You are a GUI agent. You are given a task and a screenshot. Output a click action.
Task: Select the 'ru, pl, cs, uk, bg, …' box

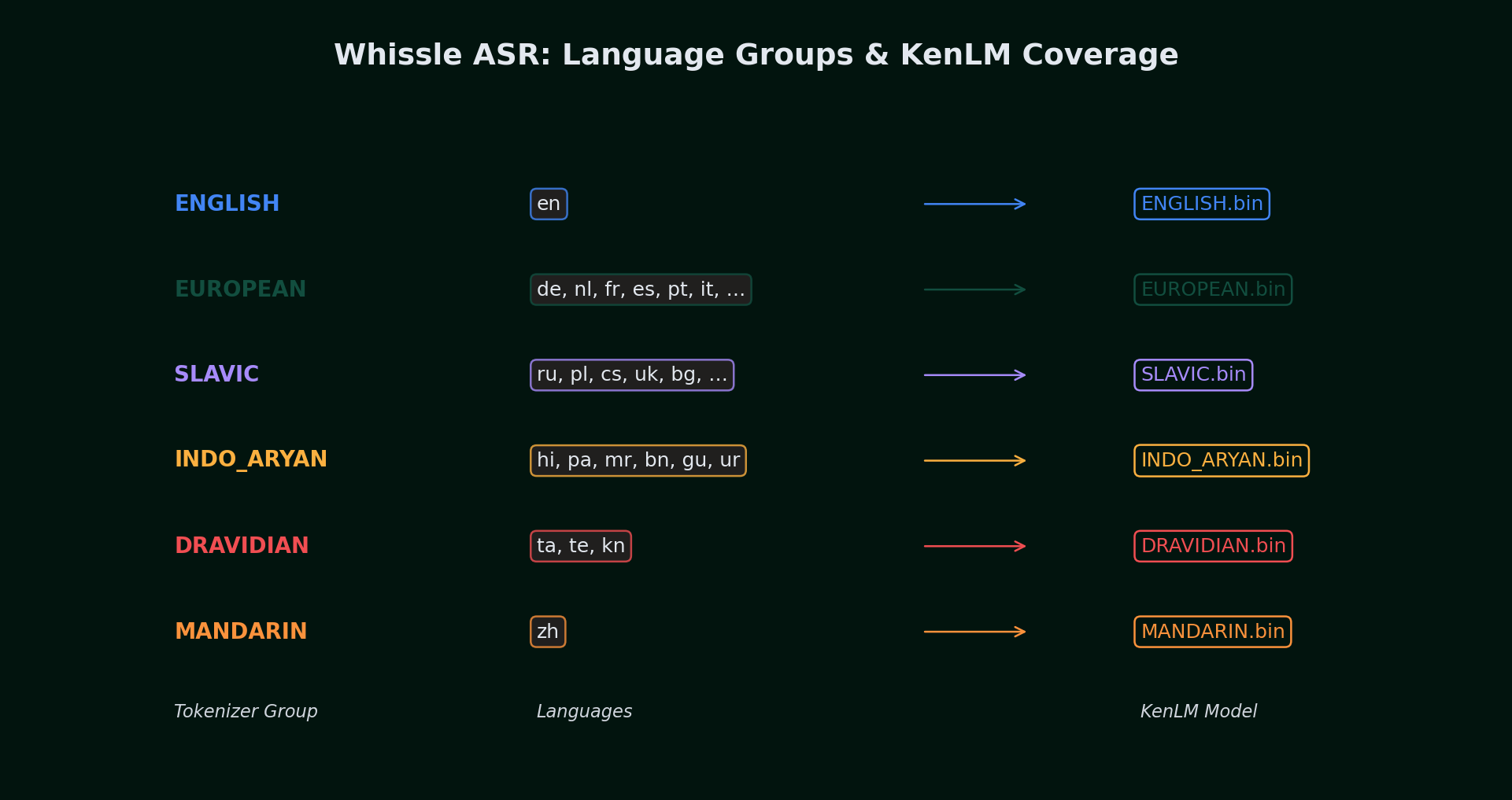pos(632,375)
